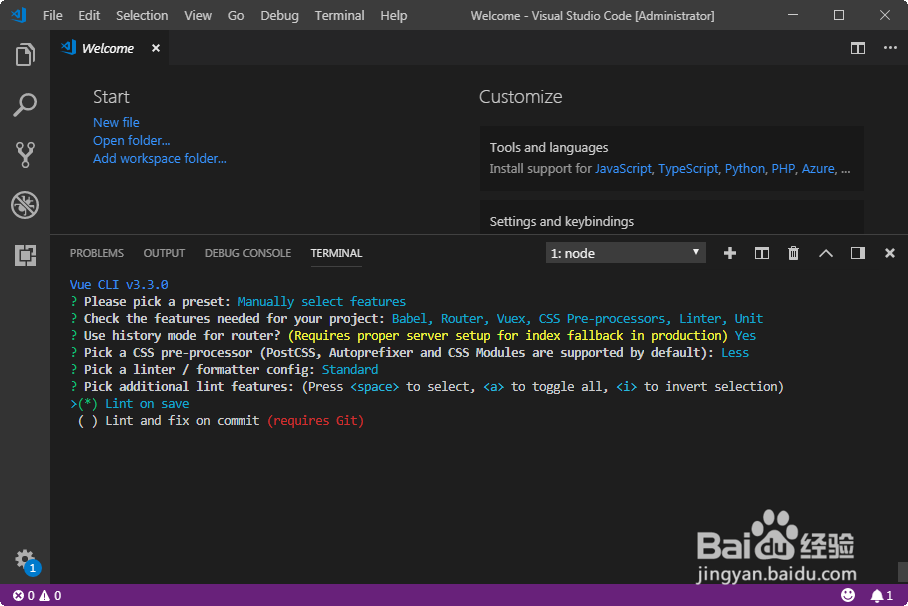
Task: Open the Extensions view
Action: [x=25, y=255]
